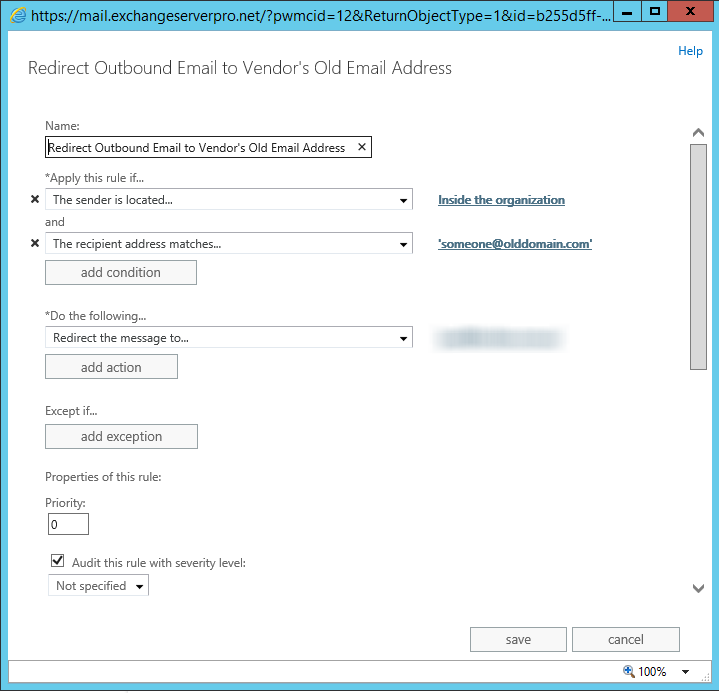Viewport: 719px width, 693px height.
Task: Remove the 'recipient address matches' condition
Action: coord(35,244)
